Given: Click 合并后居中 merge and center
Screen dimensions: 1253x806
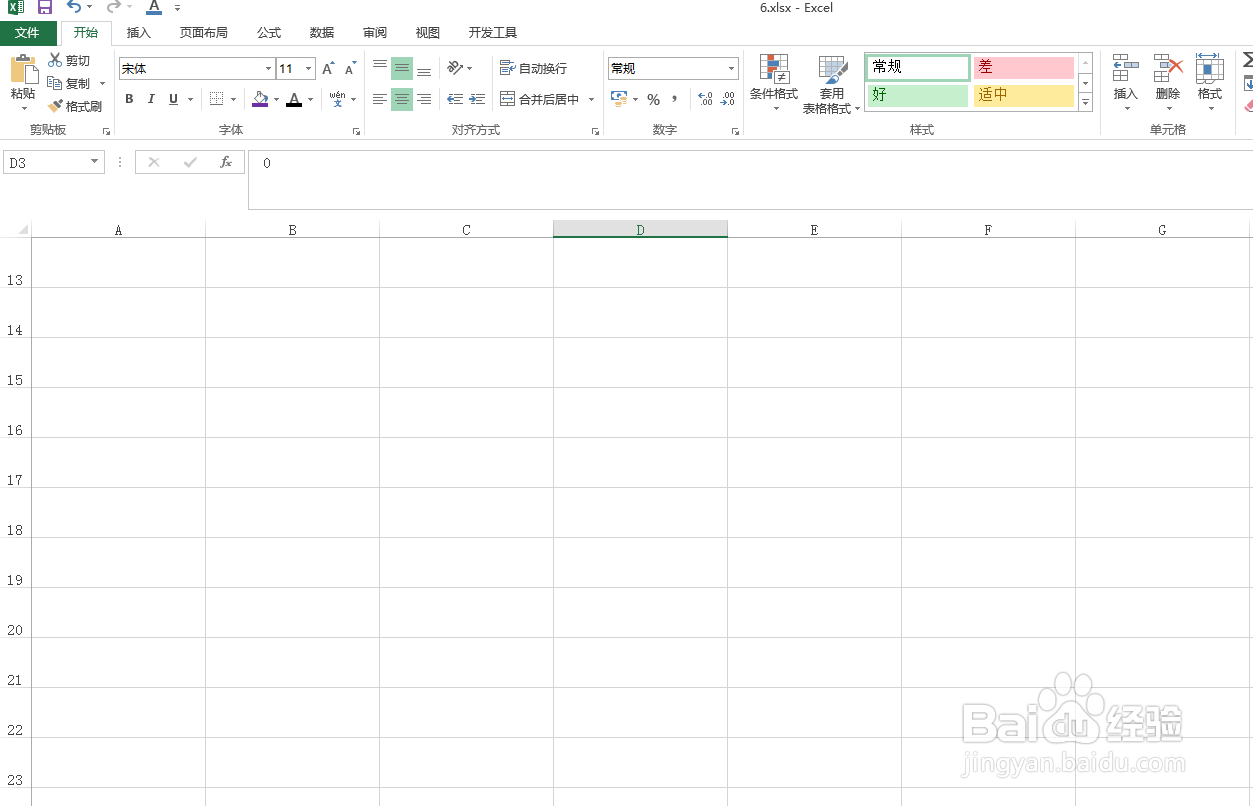Looking at the screenshot, I should [540, 99].
